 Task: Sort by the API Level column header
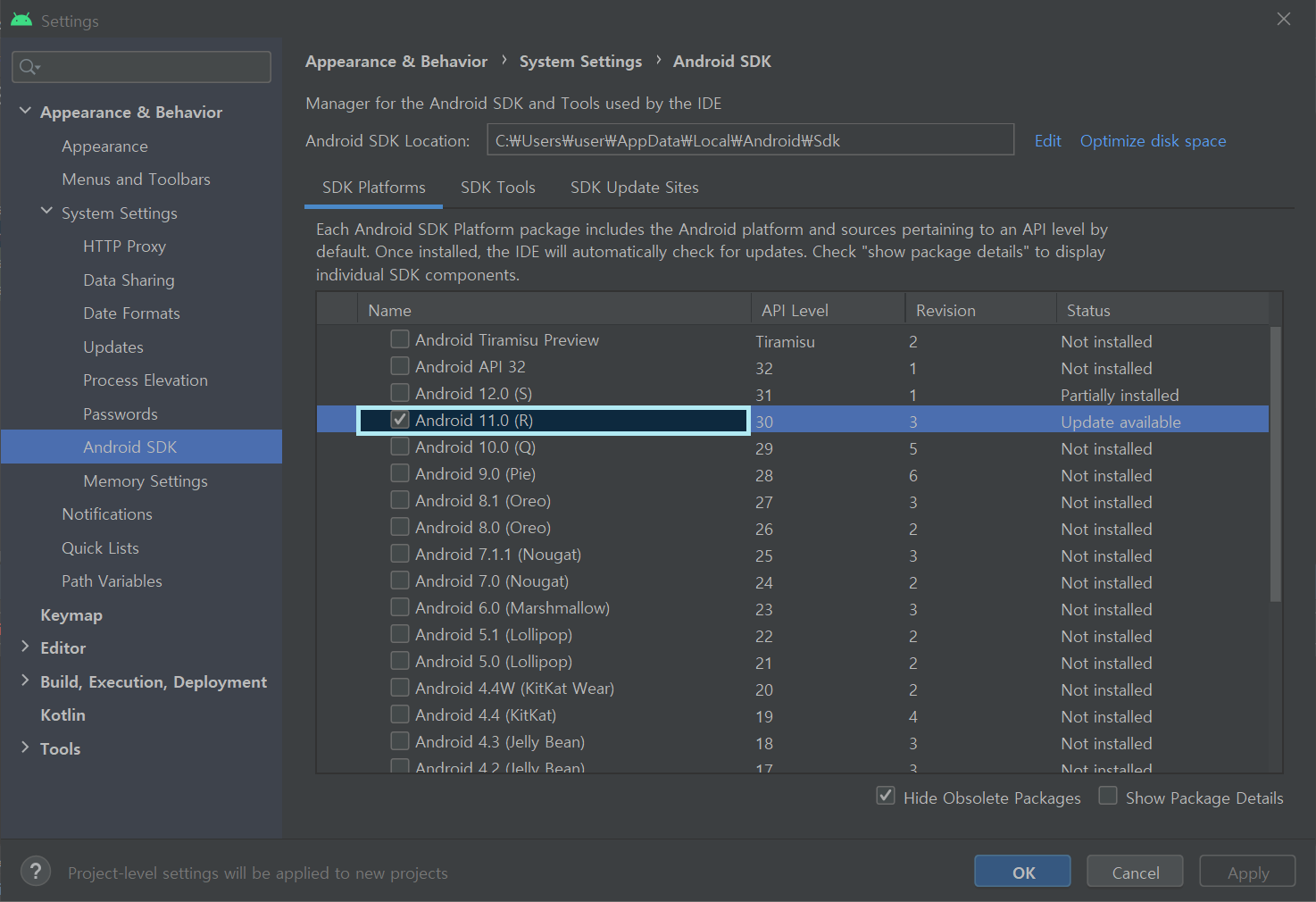[x=828, y=310]
